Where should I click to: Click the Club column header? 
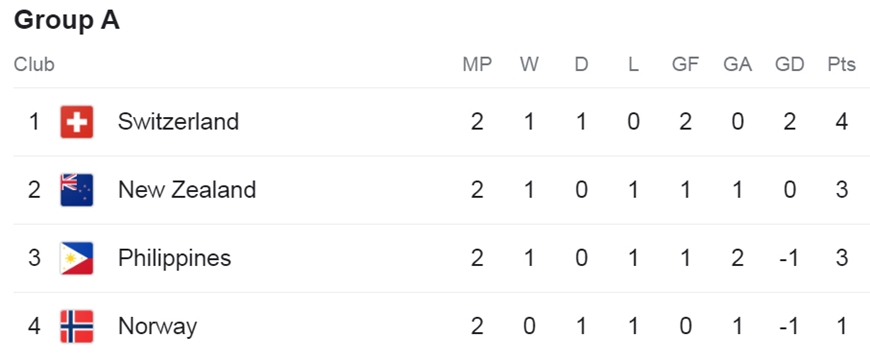34,64
